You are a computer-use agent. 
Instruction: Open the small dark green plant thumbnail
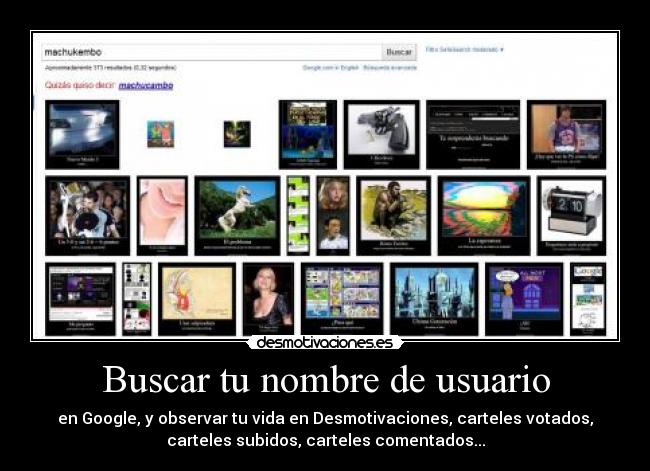tap(237, 134)
